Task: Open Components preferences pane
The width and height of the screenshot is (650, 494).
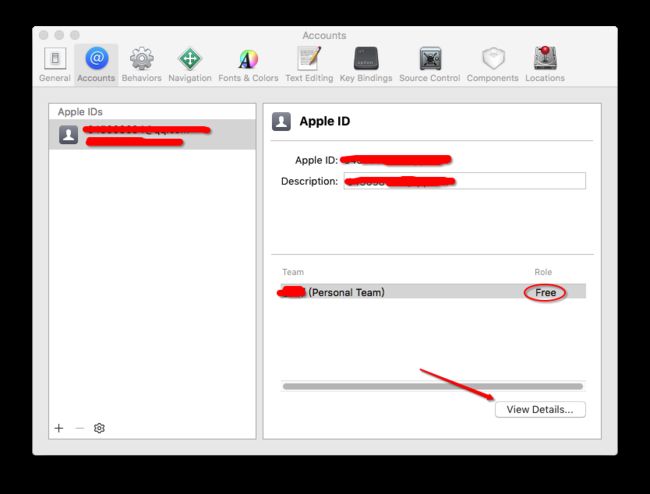Action: click(492, 65)
